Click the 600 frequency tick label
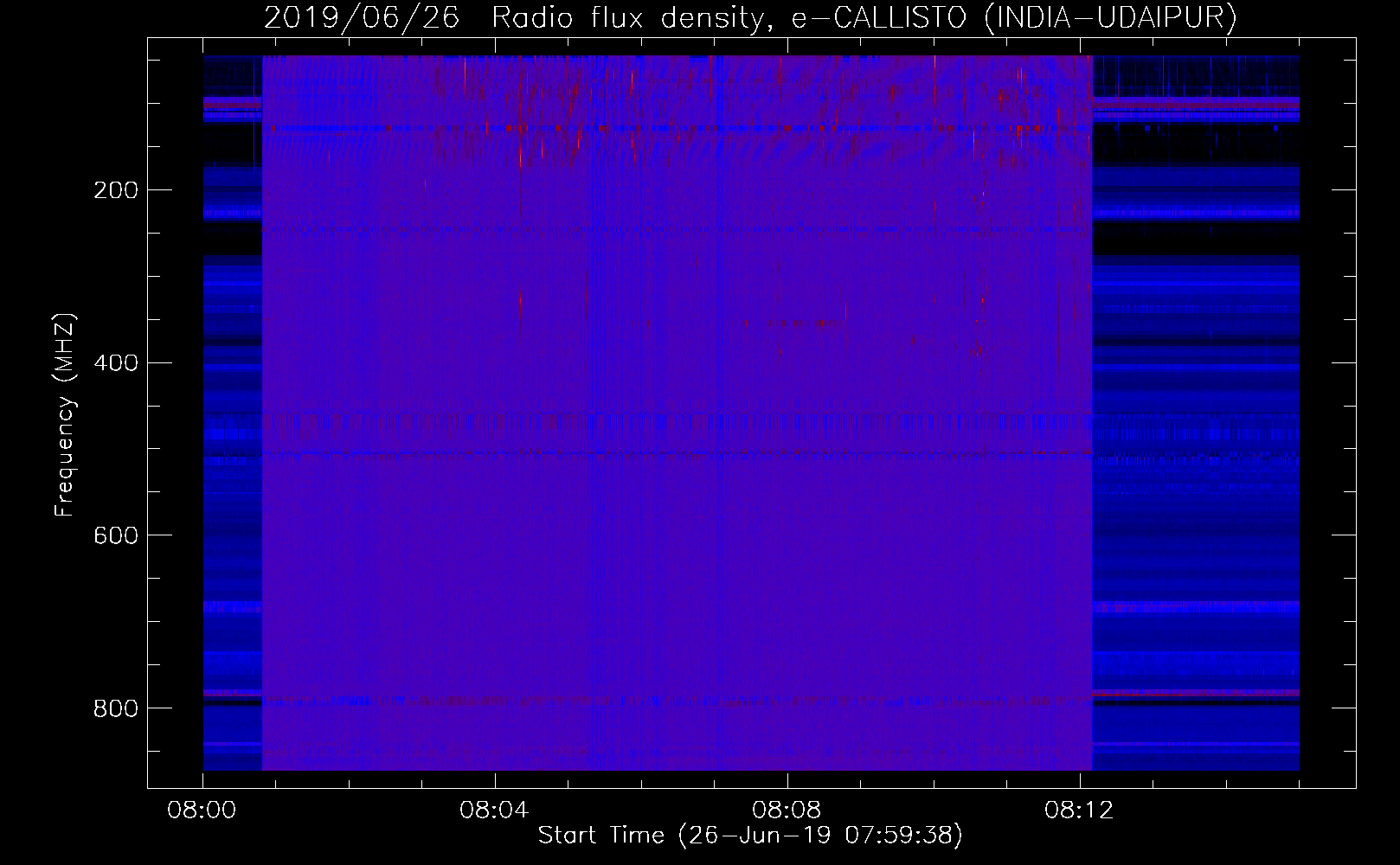The height and width of the screenshot is (865, 1400). point(116,536)
